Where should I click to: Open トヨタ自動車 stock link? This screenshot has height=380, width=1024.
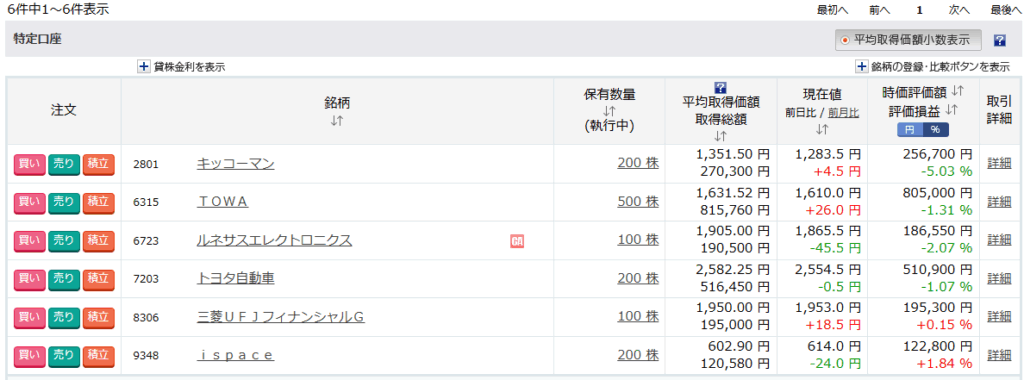pyautogui.click(x=236, y=279)
